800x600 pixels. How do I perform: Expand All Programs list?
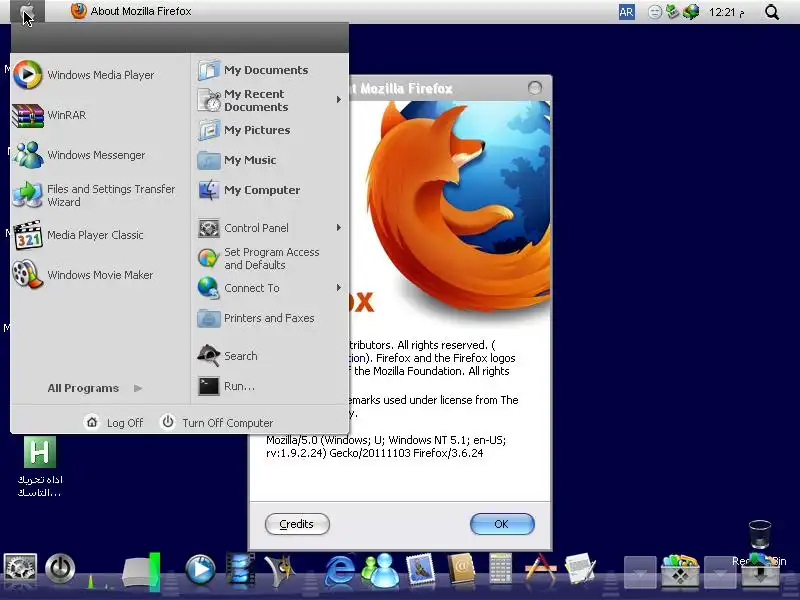95,388
